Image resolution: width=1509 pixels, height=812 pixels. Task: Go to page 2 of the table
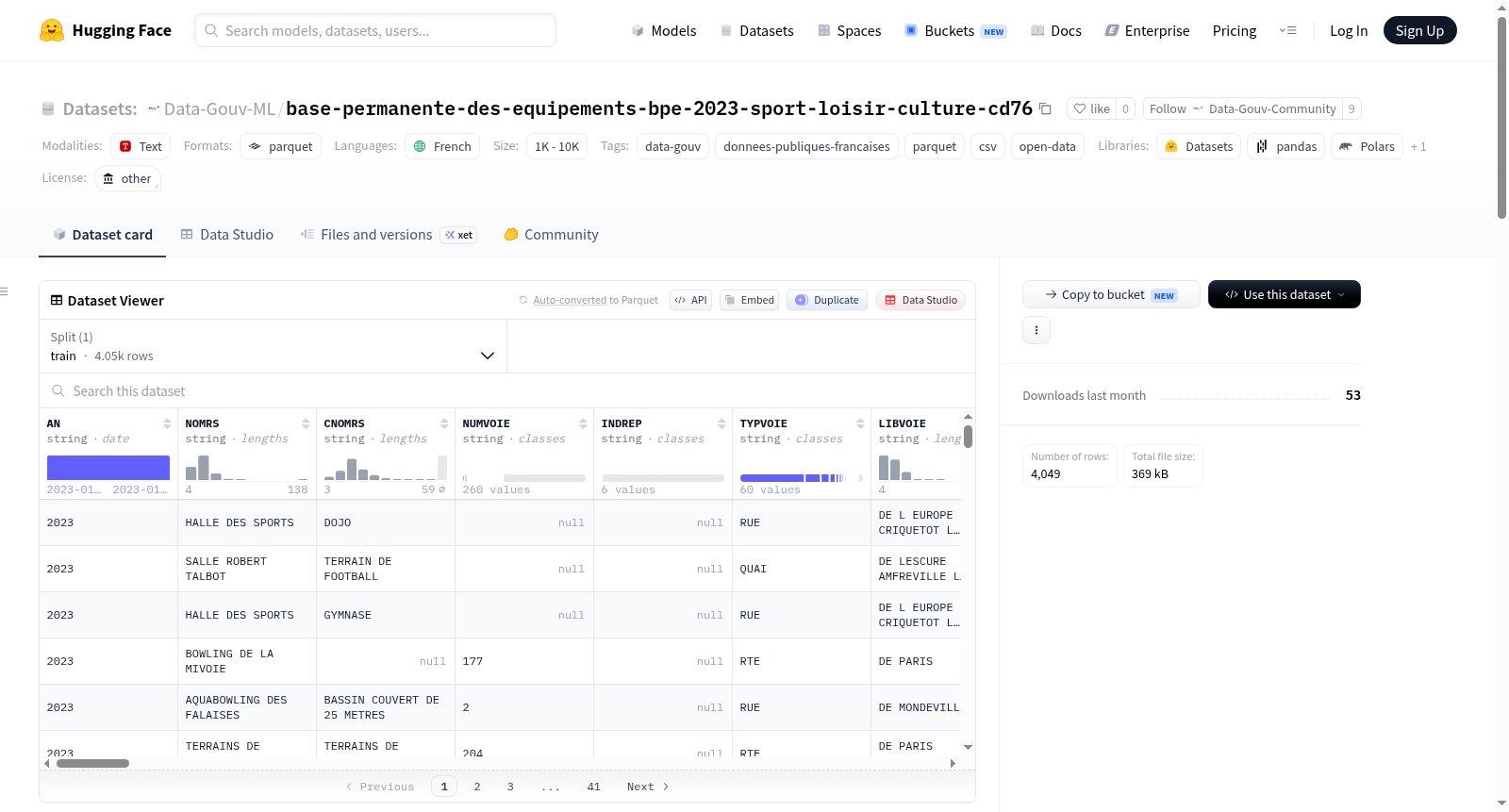(477, 787)
